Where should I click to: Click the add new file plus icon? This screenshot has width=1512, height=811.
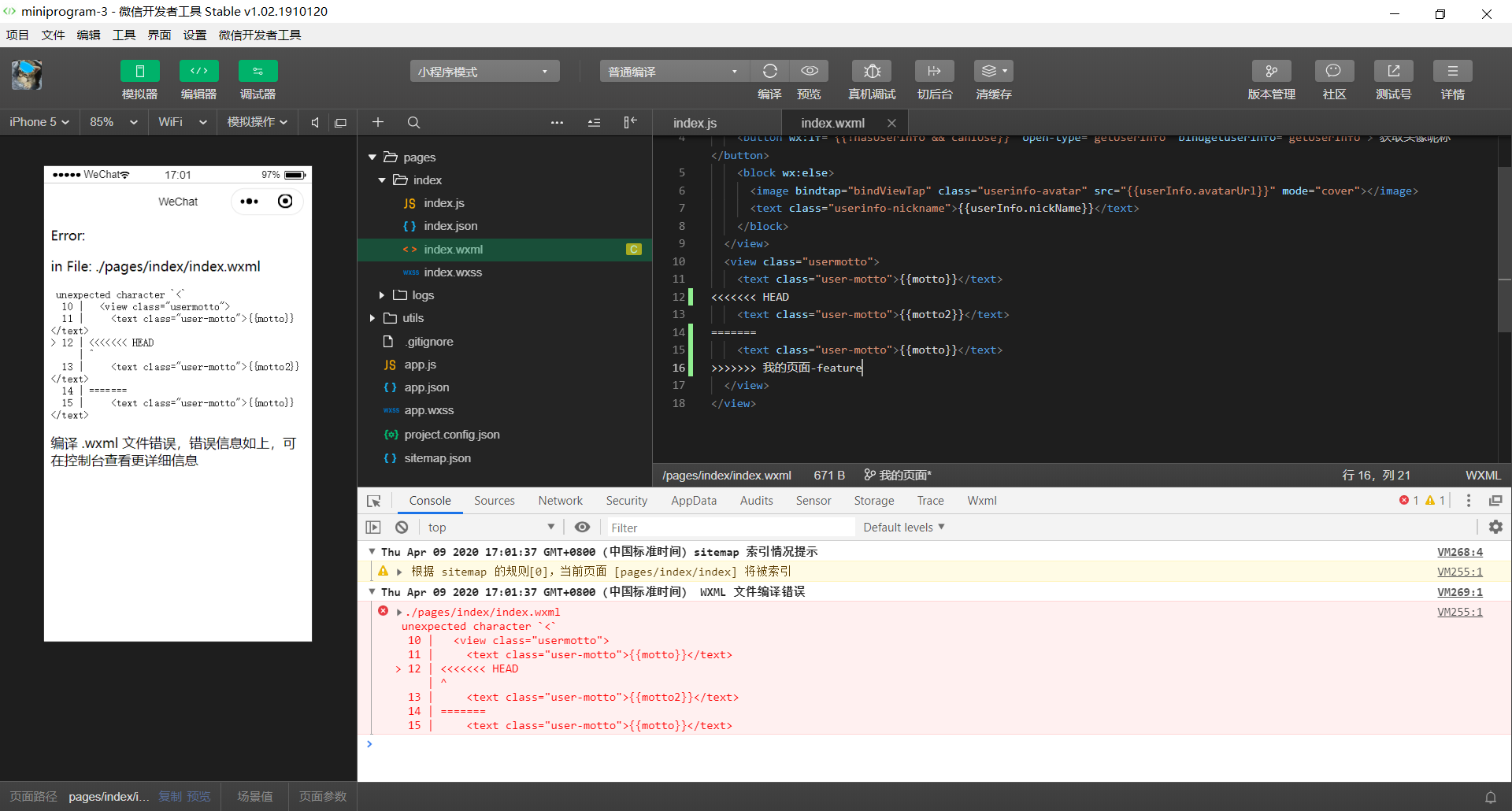[x=378, y=123]
